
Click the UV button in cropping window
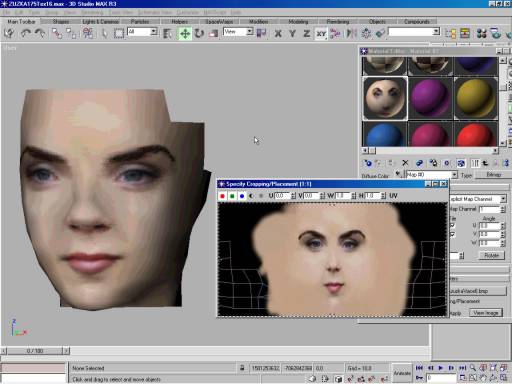tap(393, 196)
